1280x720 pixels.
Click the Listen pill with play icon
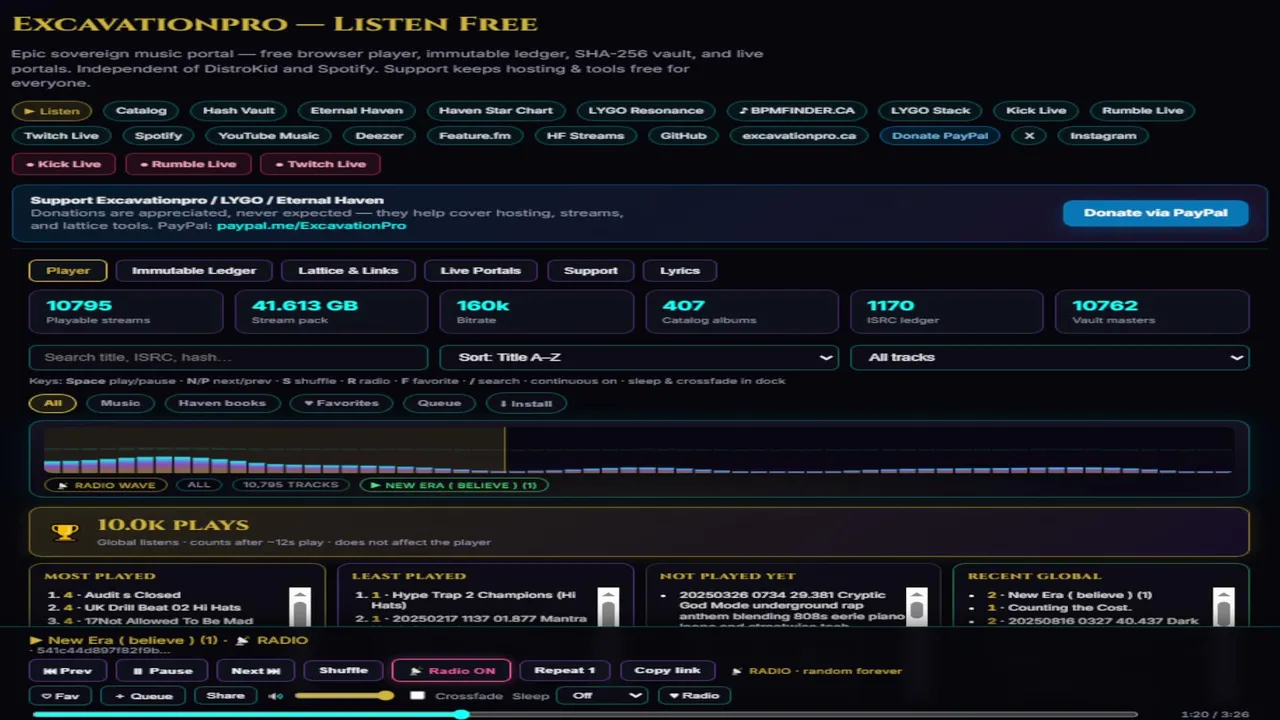tap(52, 111)
